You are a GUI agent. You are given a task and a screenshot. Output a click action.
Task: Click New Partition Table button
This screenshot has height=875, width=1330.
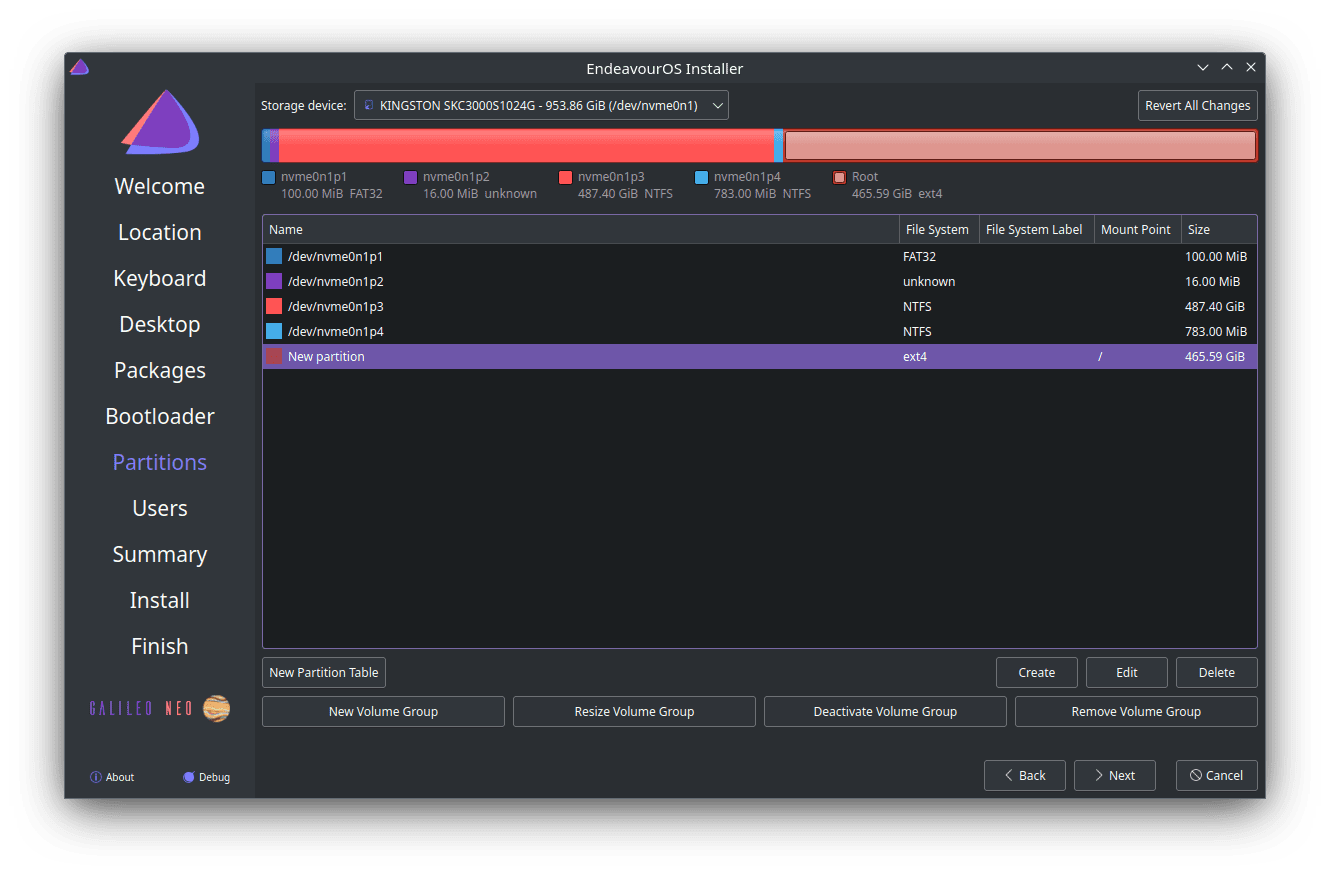click(324, 672)
